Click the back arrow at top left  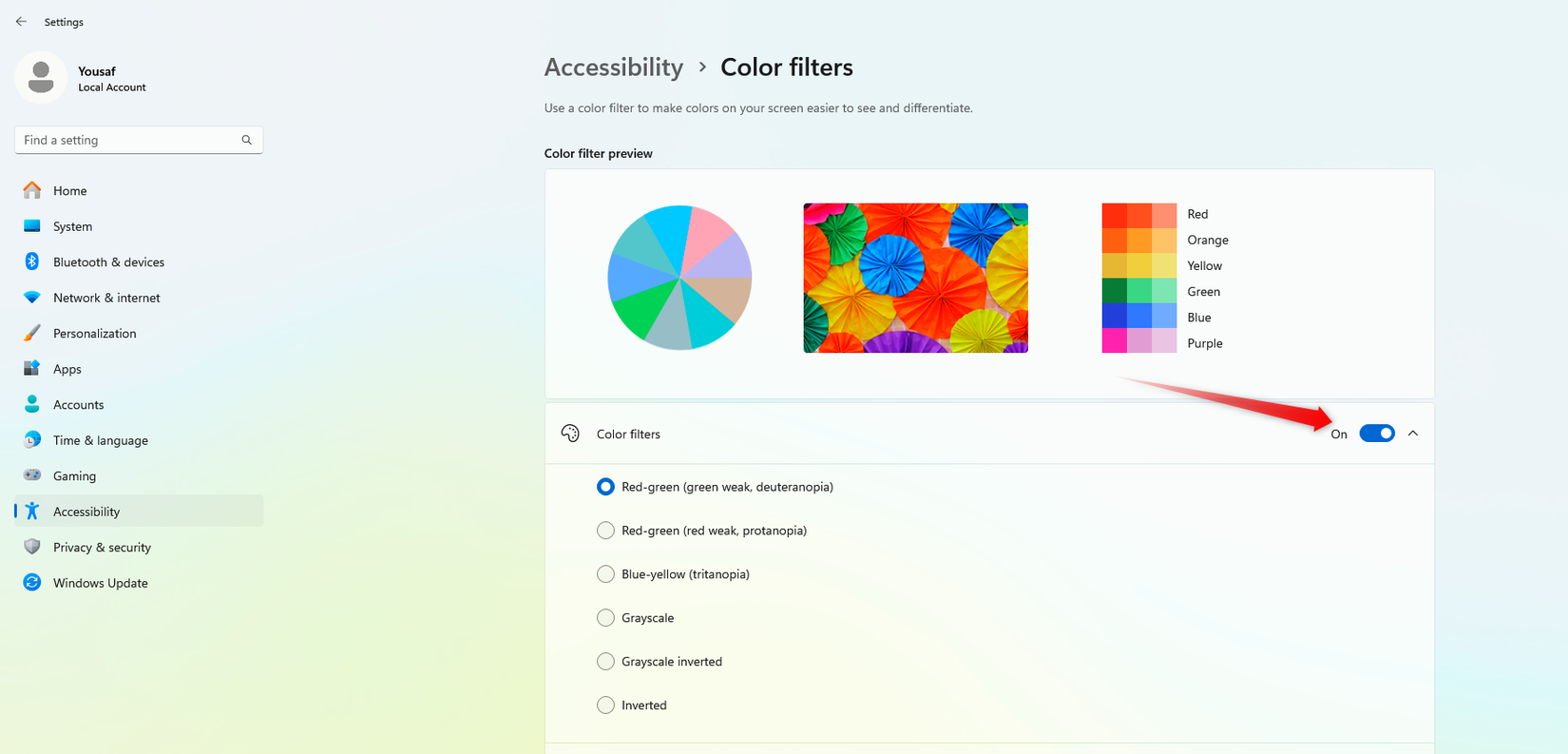tap(21, 21)
